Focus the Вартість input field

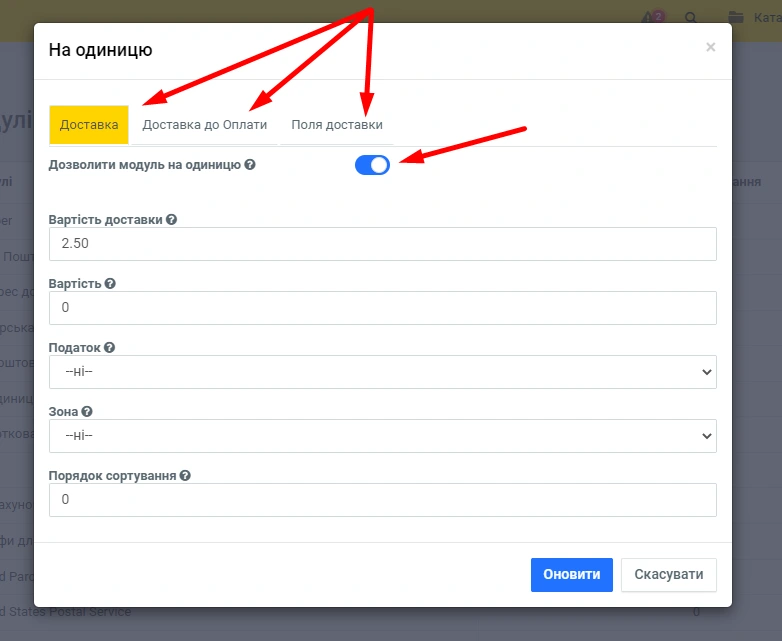point(382,308)
